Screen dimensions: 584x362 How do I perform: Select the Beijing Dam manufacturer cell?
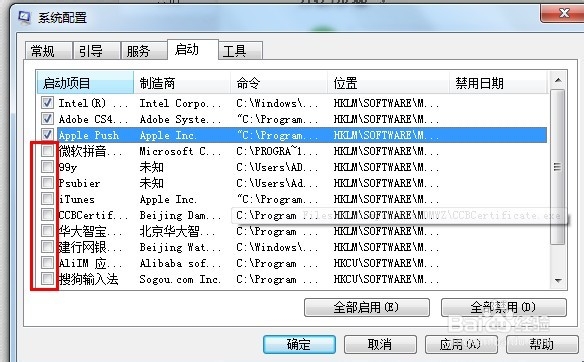(180, 215)
